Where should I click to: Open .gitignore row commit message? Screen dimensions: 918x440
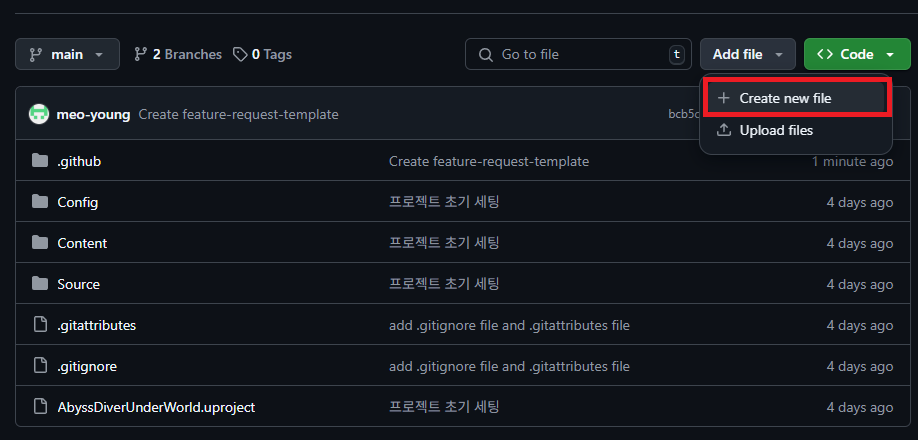pos(509,366)
